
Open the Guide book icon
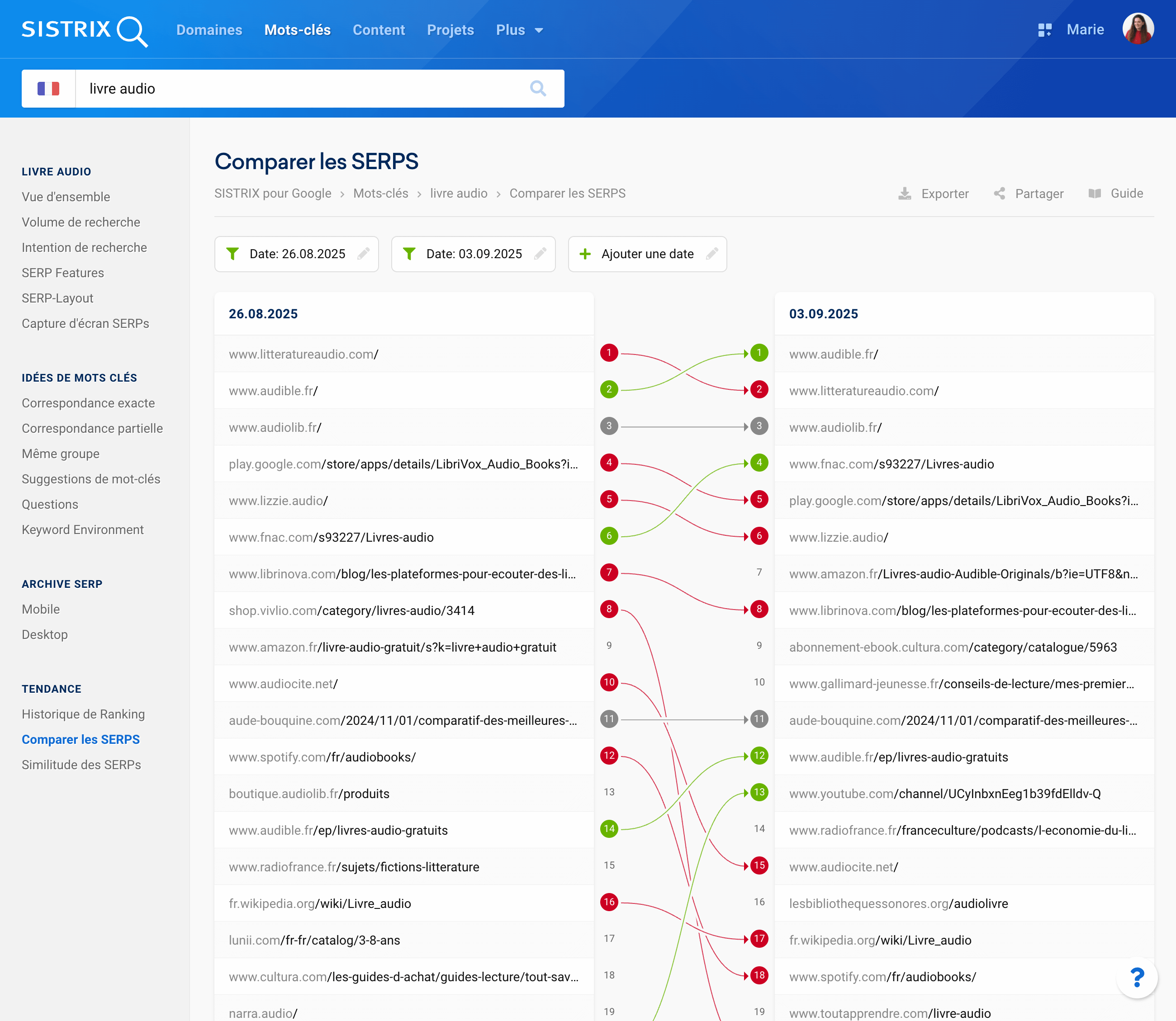pyautogui.click(x=1095, y=194)
